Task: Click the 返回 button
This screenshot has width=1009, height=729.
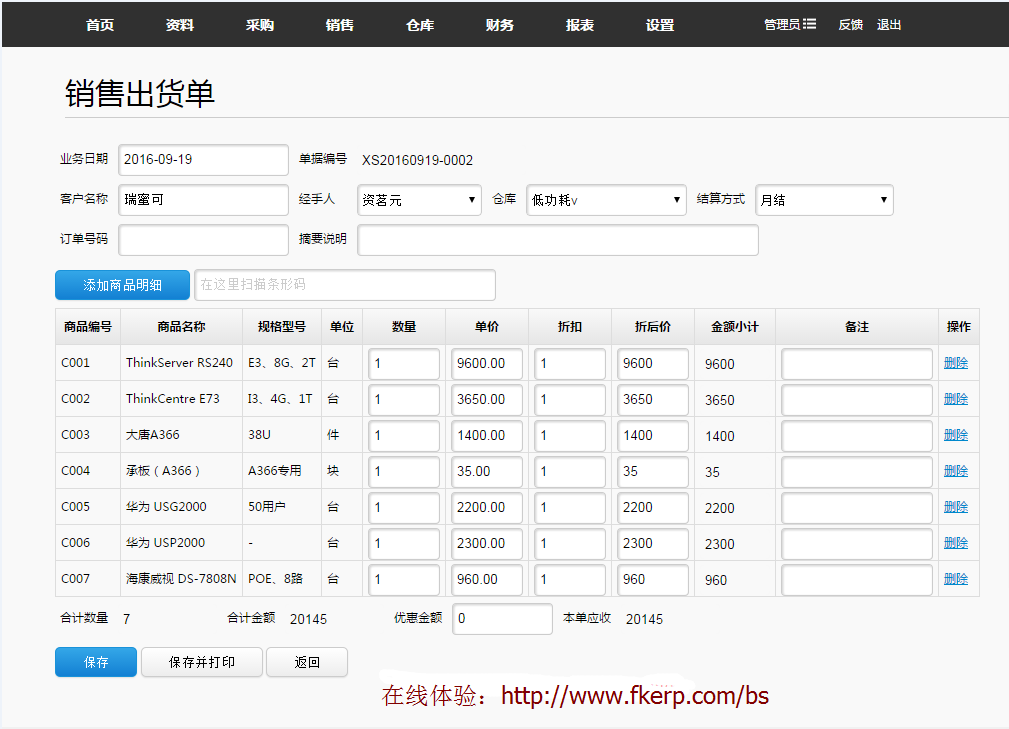Action: [307, 662]
